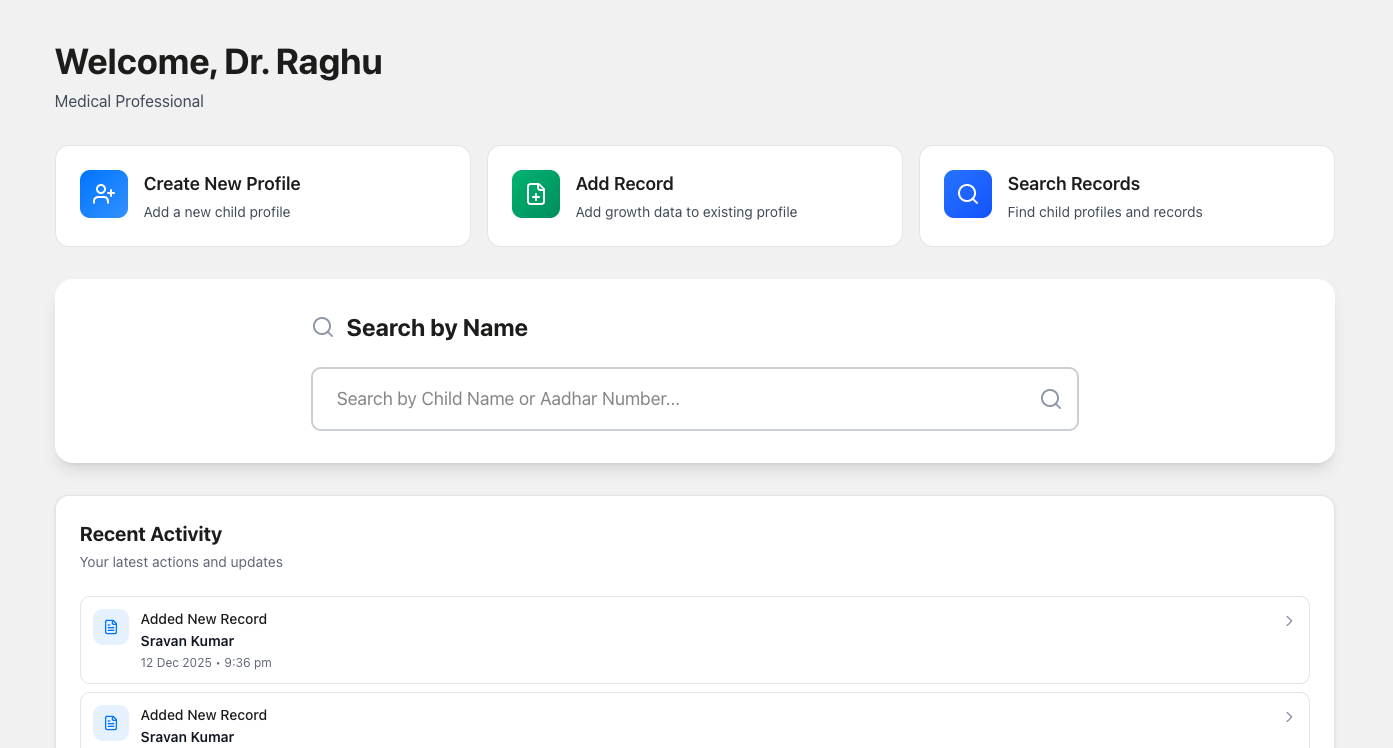Expand the first Added New Record entry chevron

(x=1289, y=621)
